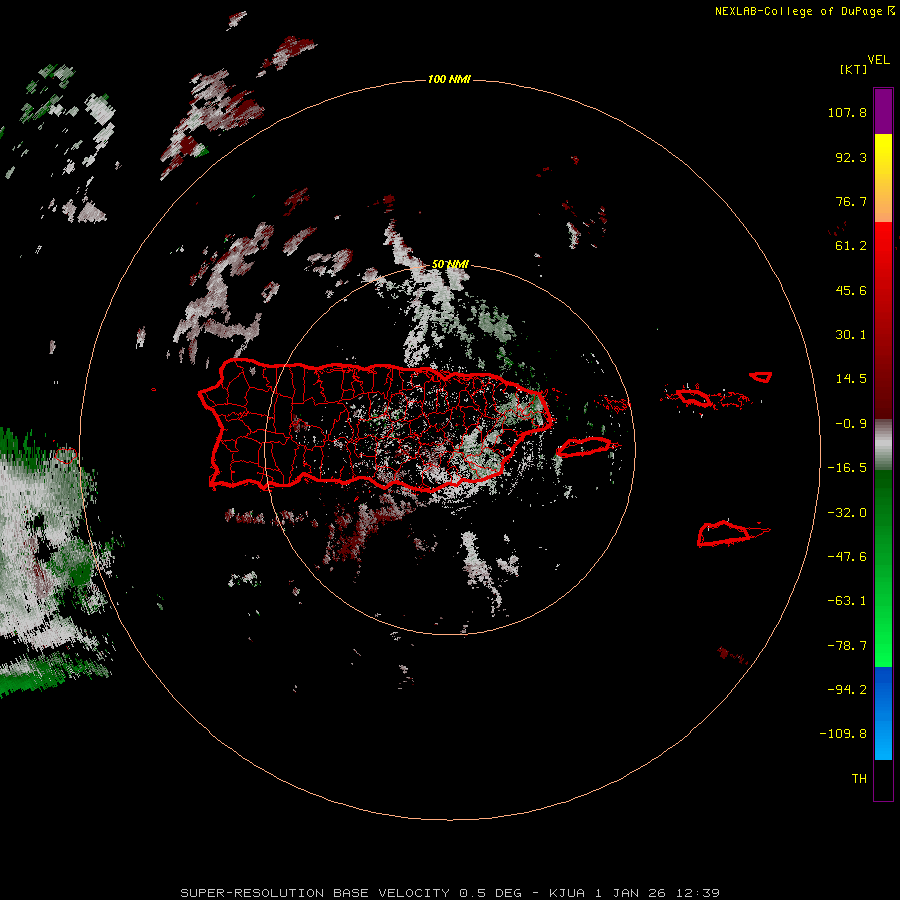This screenshot has height=900, width=900.
Task: Click the Super-Resolution Base Velocity caption
Action: click(450, 893)
